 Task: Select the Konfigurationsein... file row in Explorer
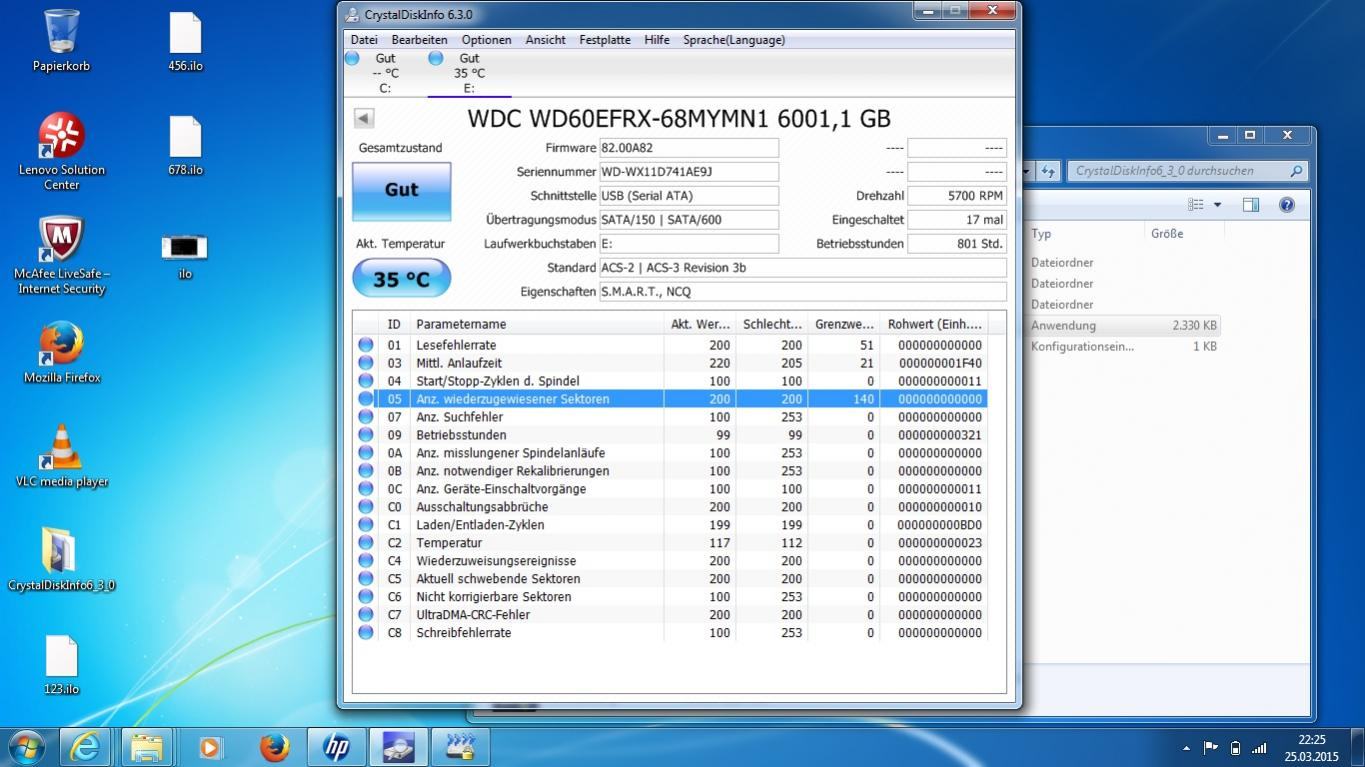[1124, 347]
